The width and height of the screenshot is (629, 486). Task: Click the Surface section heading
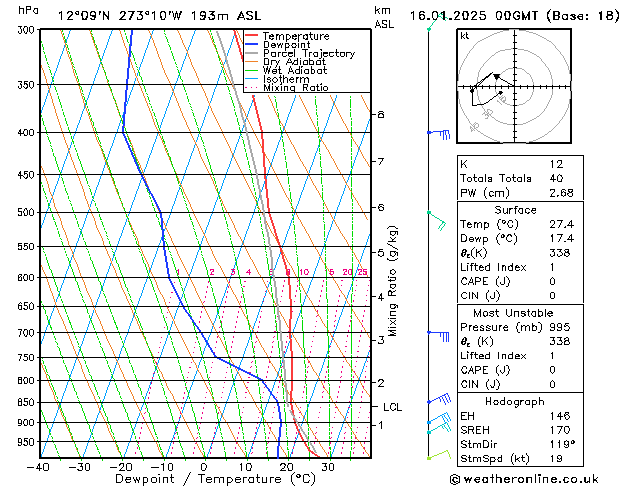click(515, 210)
